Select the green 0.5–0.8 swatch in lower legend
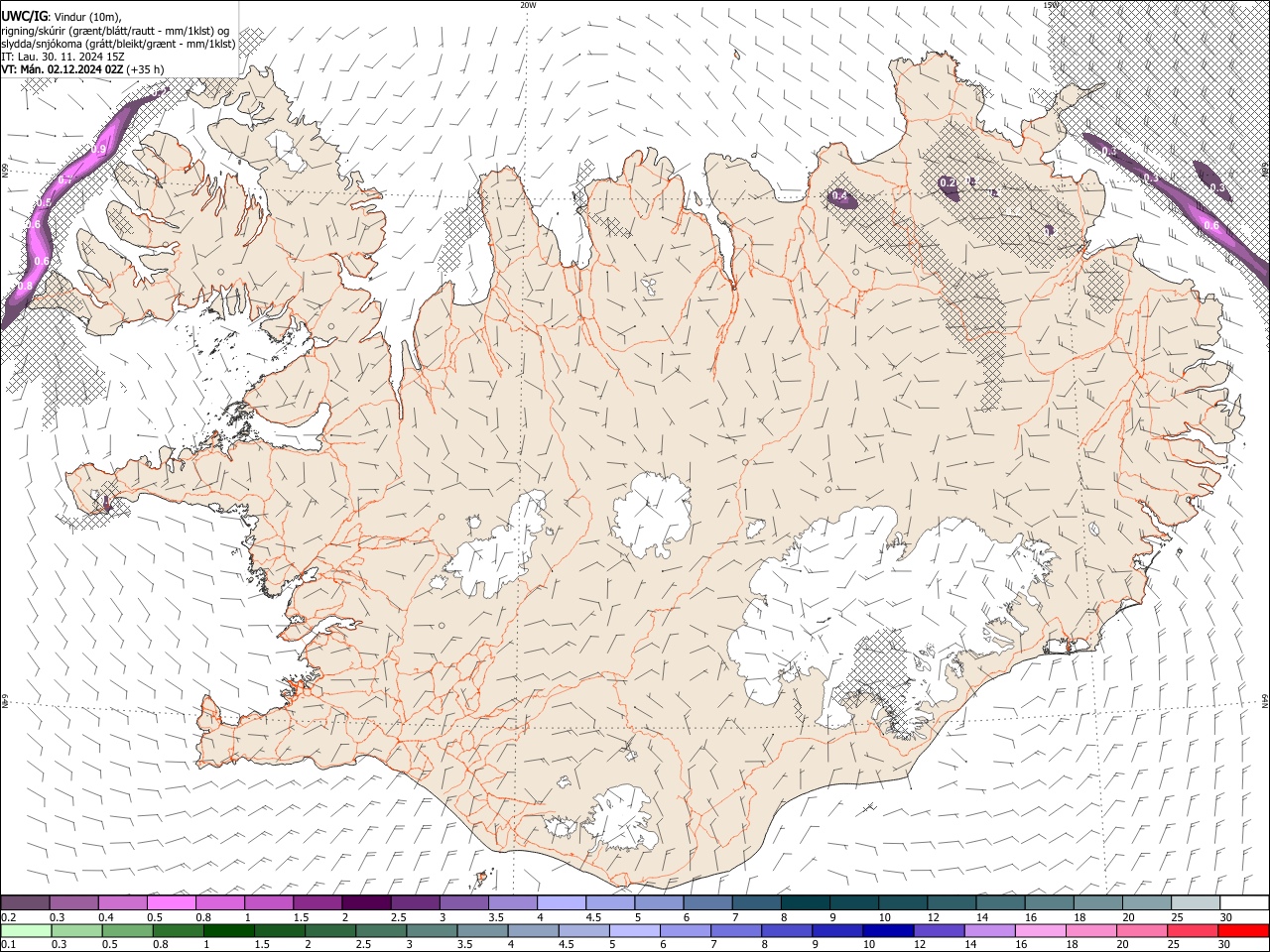Viewport: 1270px width, 952px height. pyautogui.click(x=128, y=931)
